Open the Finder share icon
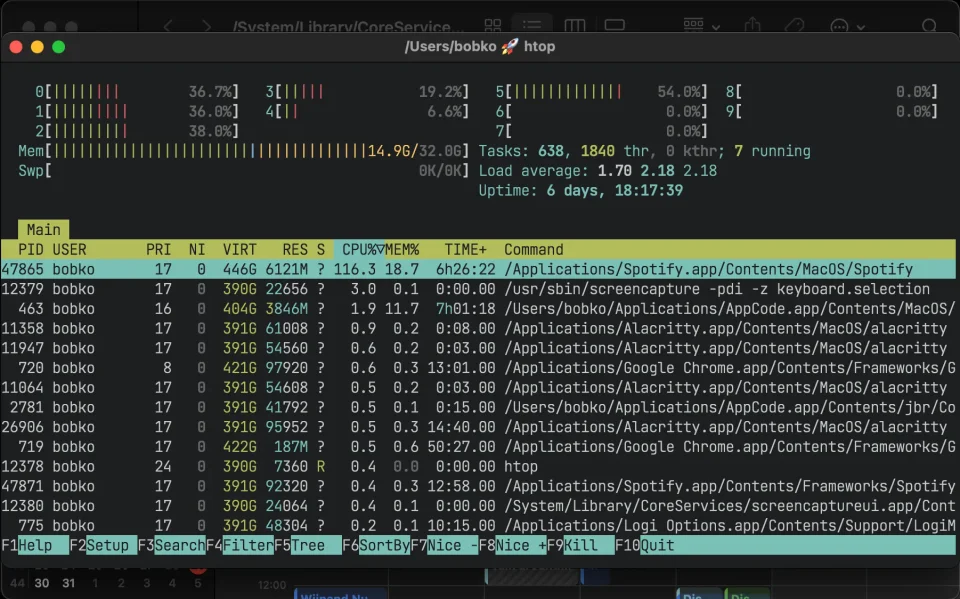This screenshot has width=960, height=599. (x=752, y=25)
